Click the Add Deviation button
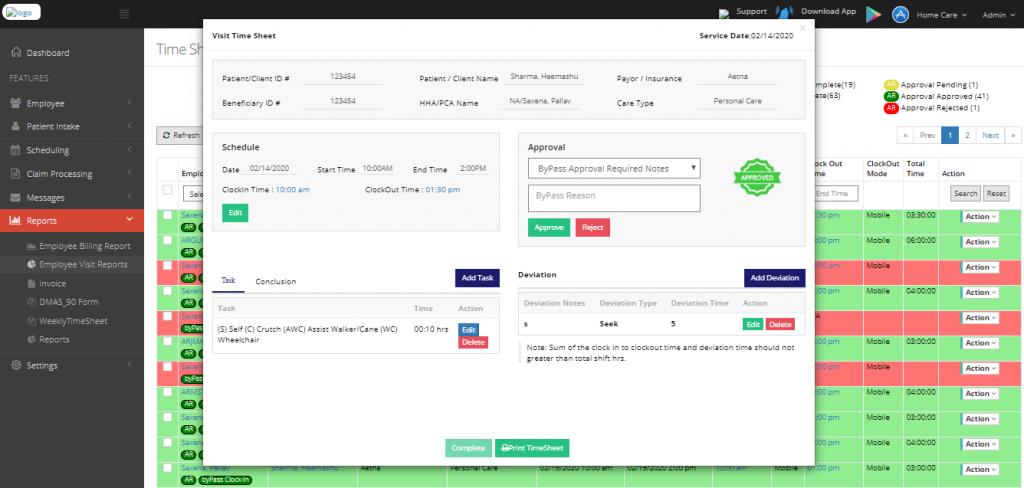Image resolution: width=1024 pixels, height=488 pixels. 774,277
